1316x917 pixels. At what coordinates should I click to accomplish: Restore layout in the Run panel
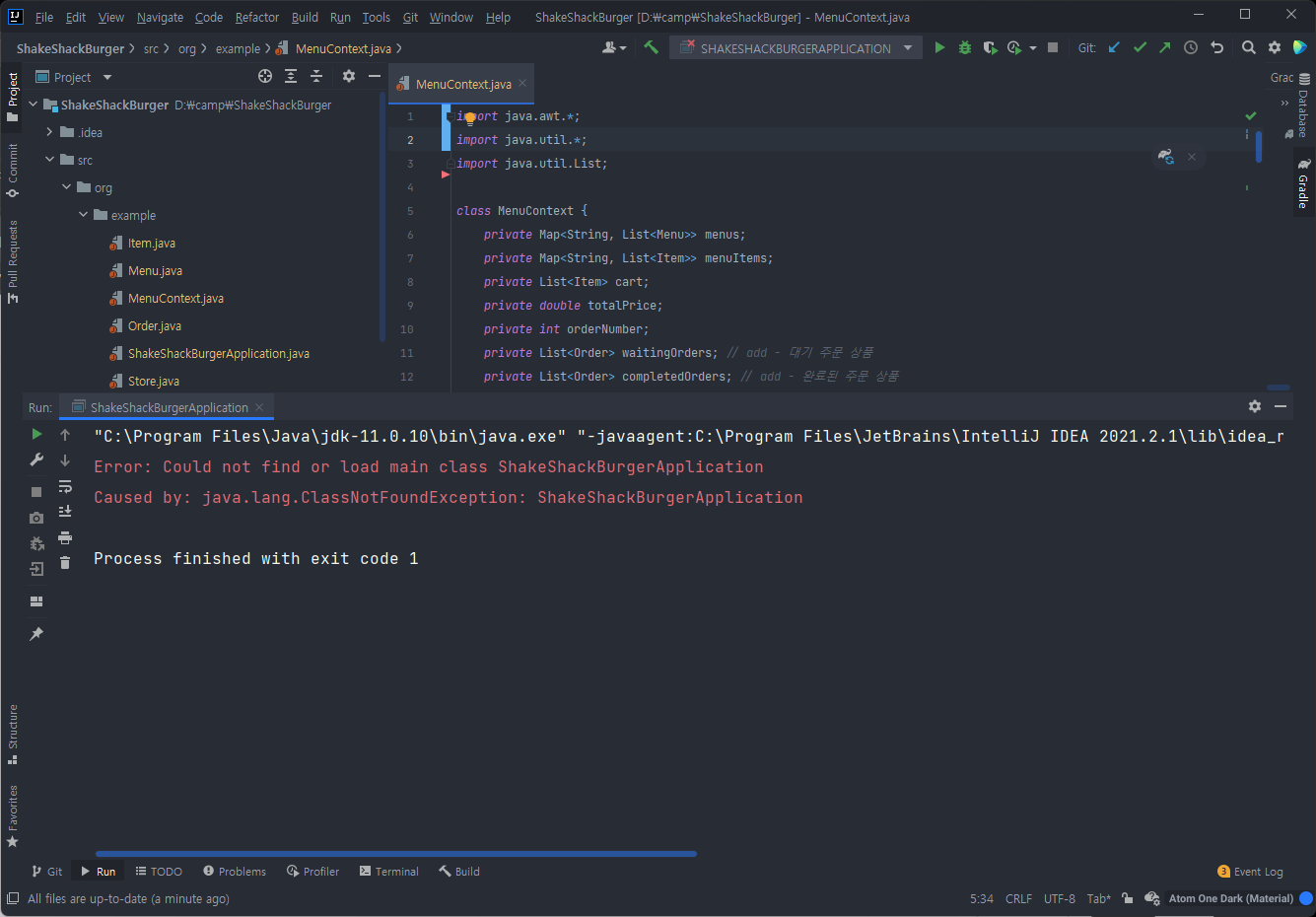click(36, 601)
